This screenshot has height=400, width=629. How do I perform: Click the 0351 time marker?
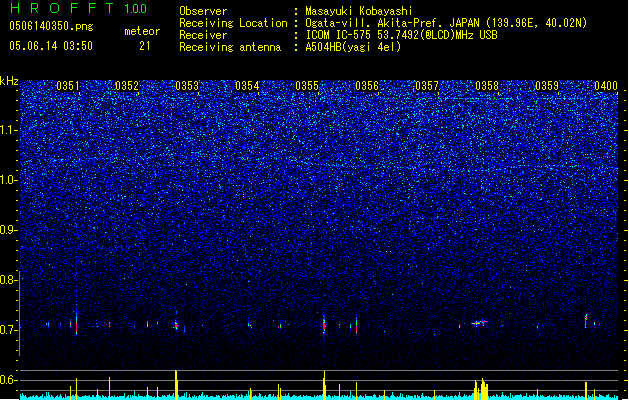click(68, 86)
